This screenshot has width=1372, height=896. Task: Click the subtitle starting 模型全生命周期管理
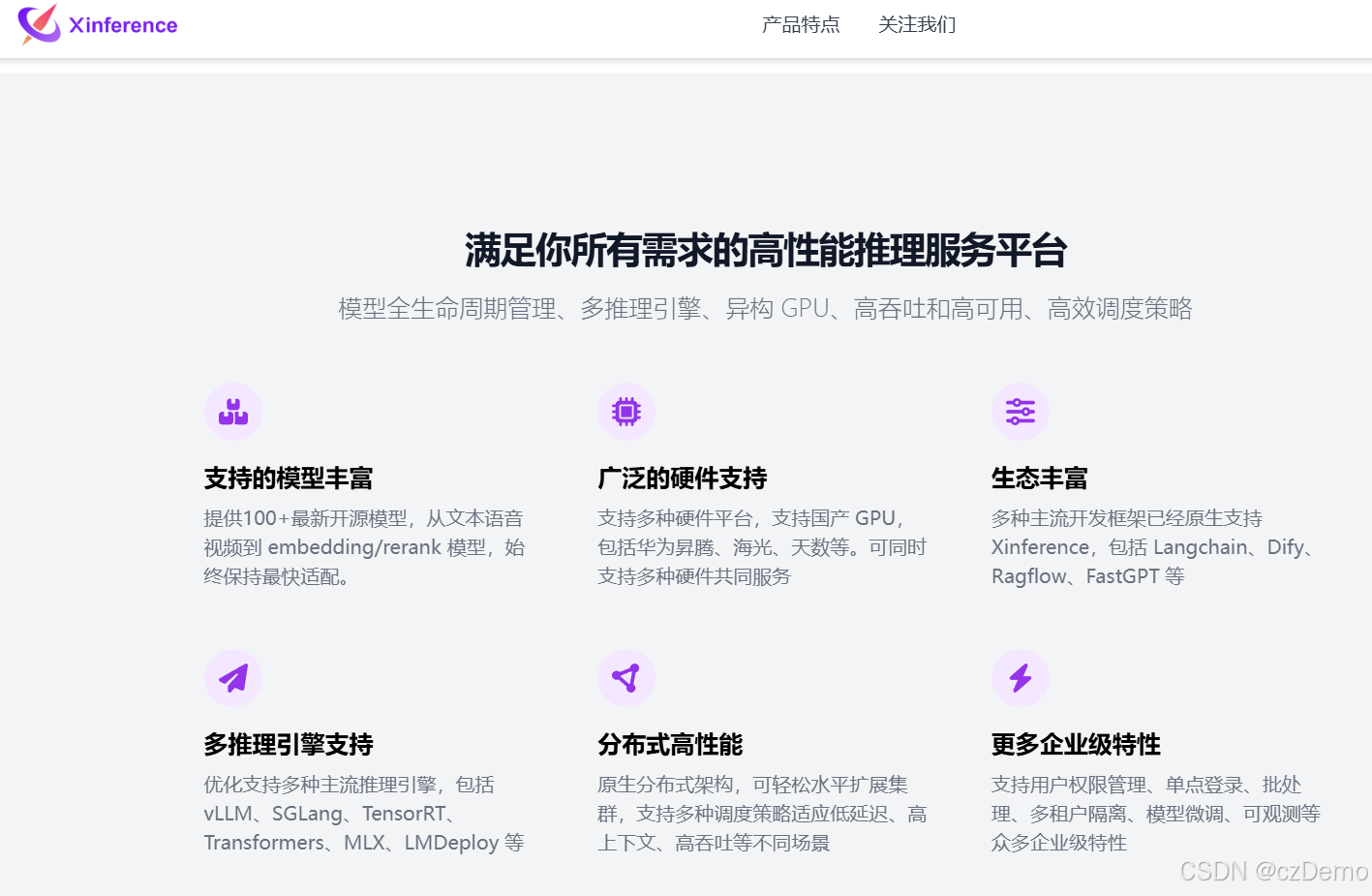765,309
